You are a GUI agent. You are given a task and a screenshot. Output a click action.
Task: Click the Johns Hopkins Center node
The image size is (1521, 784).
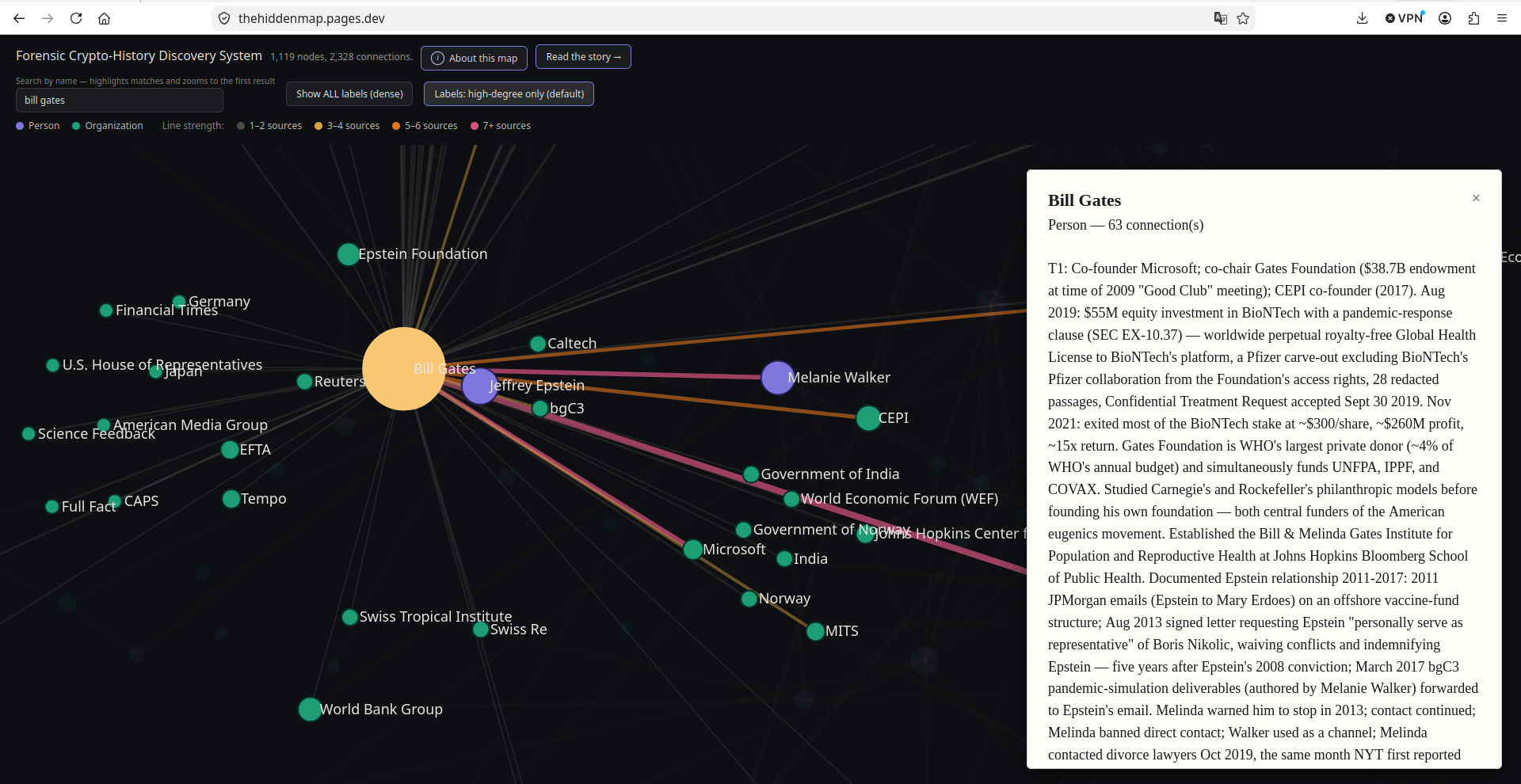coord(866,534)
